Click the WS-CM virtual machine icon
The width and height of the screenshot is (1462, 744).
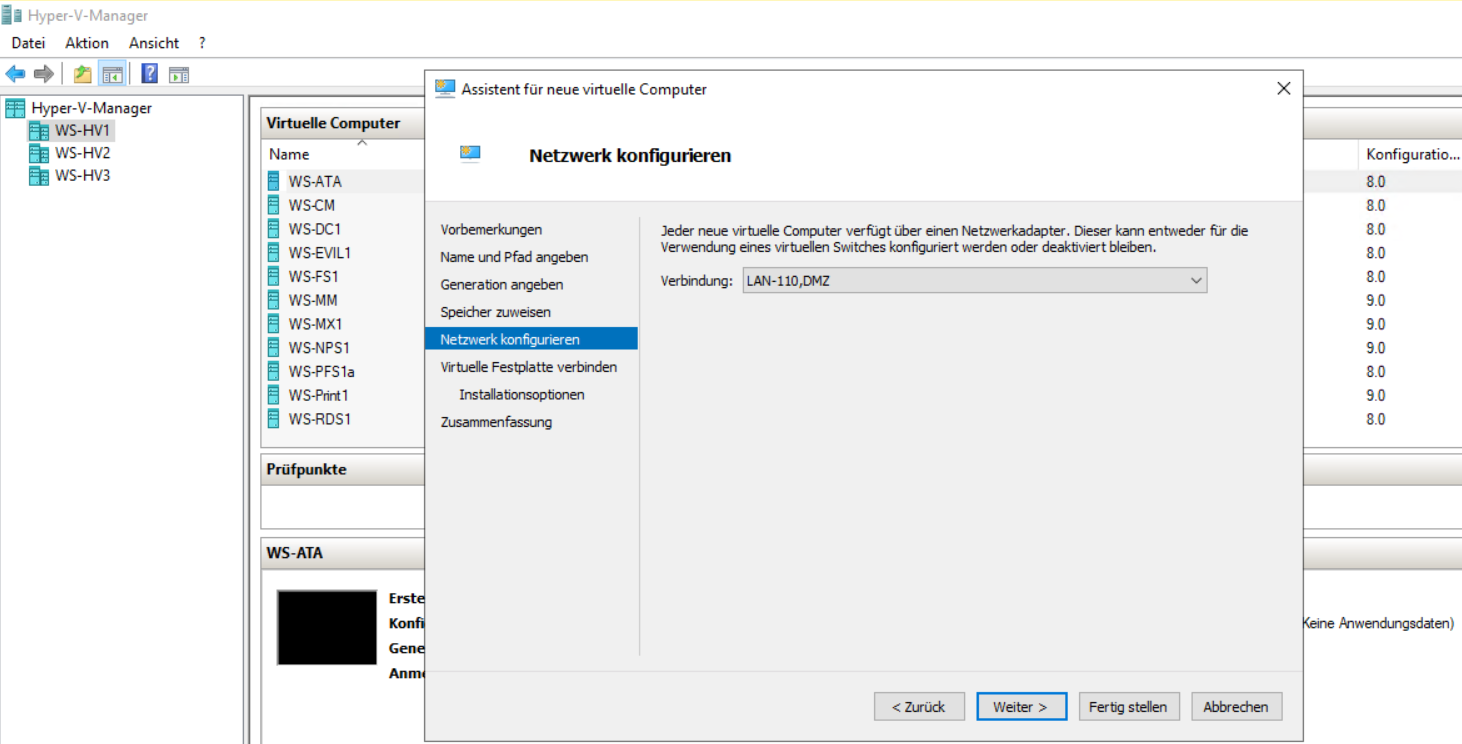click(x=275, y=205)
